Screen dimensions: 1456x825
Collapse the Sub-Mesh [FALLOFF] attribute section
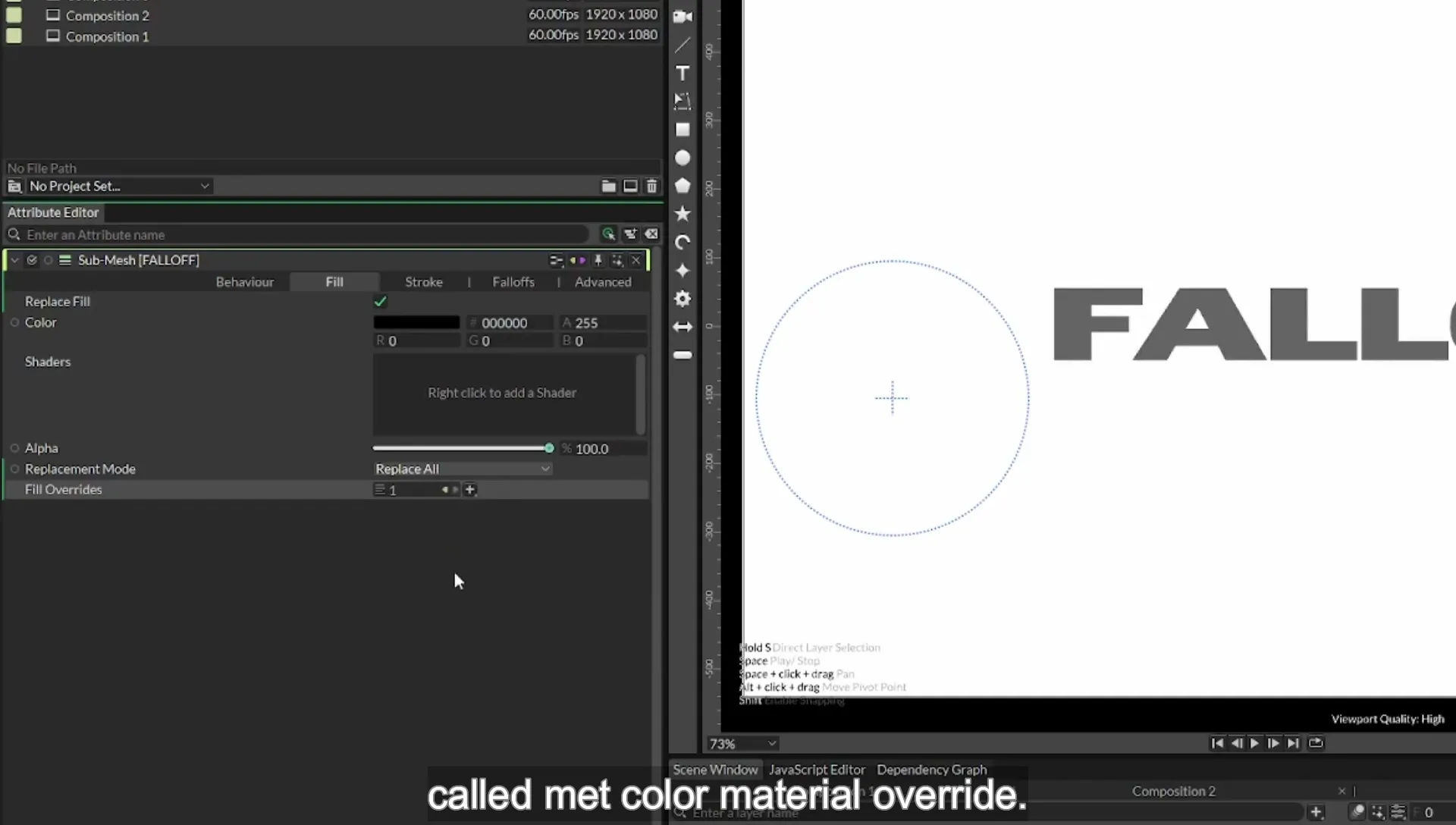[14, 260]
